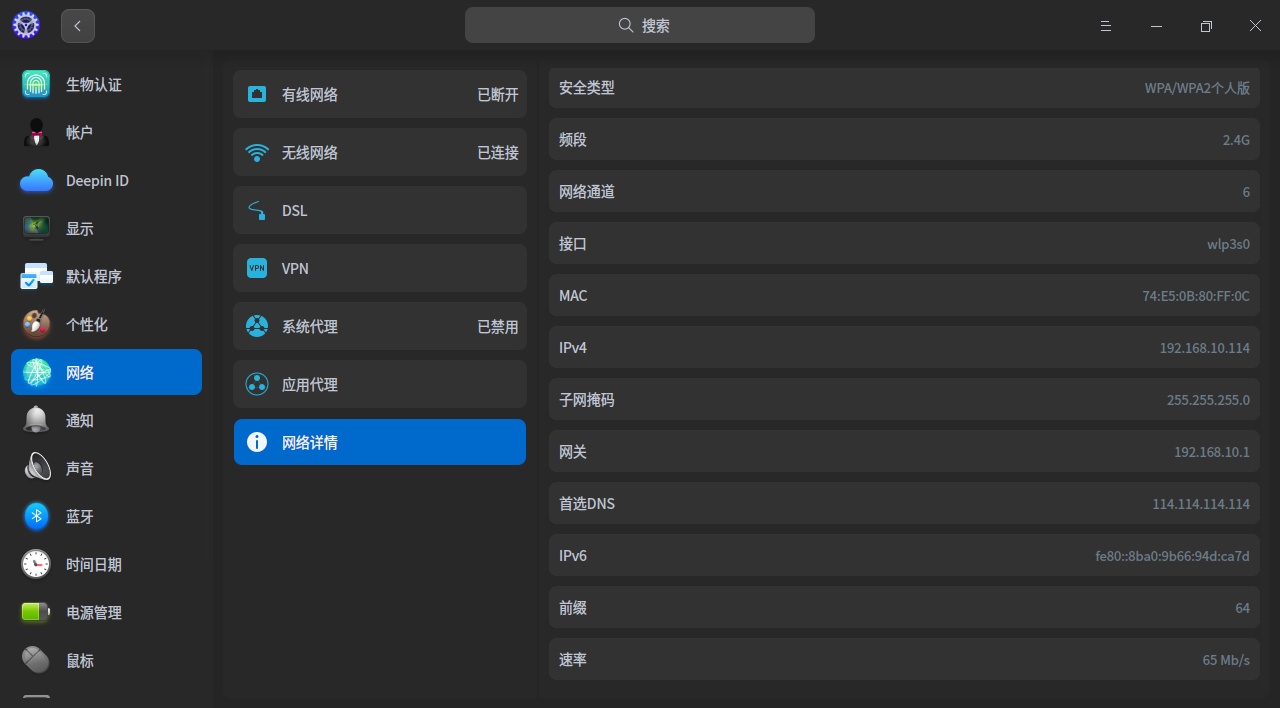Click the 网络 globe icon
1280x708 pixels.
point(37,372)
